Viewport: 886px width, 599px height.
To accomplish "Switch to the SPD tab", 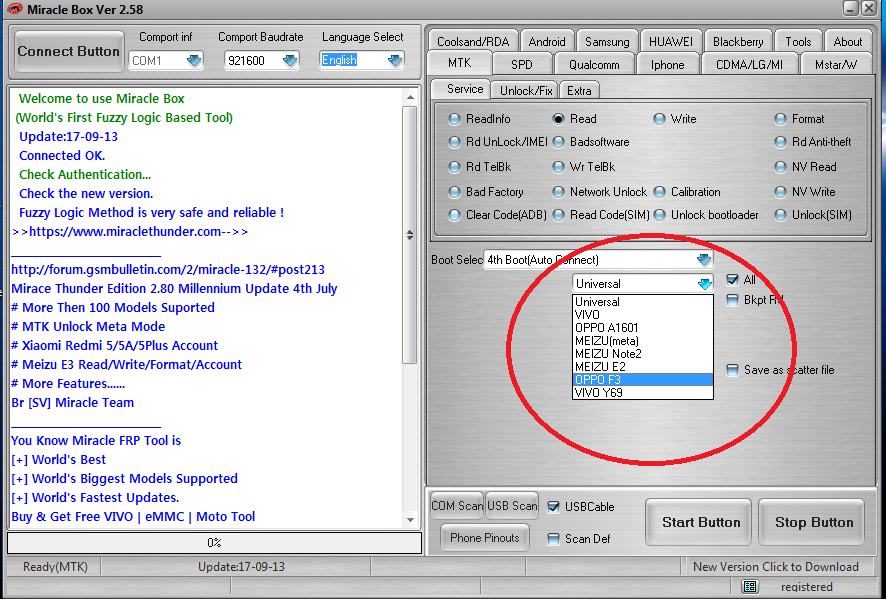I will [x=522, y=64].
